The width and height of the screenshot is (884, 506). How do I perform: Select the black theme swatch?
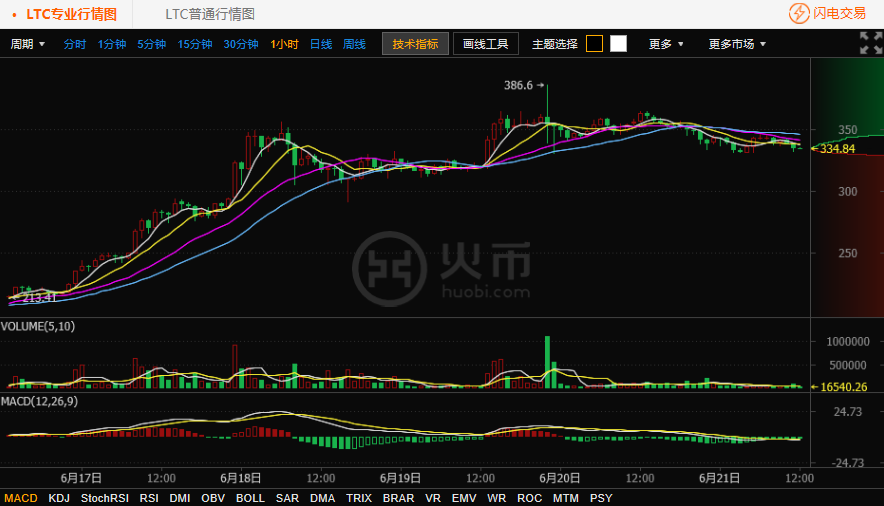[x=594, y=44]
